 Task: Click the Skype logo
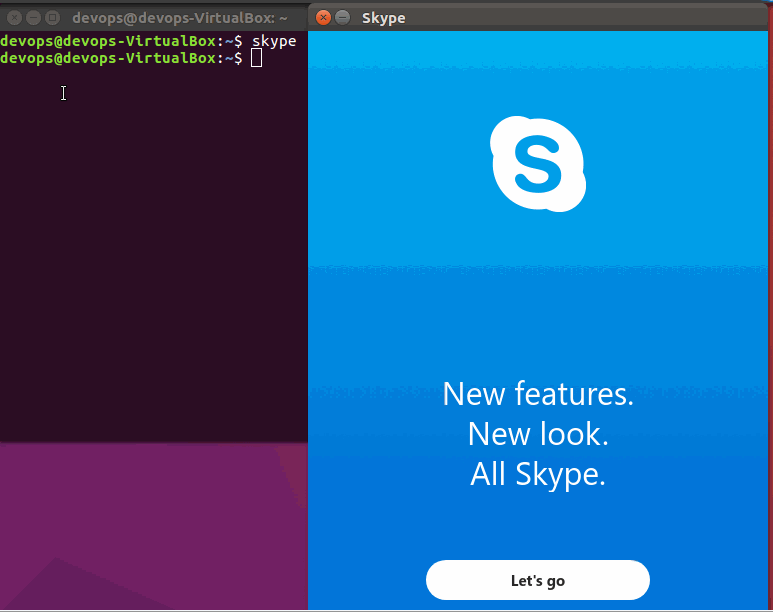coord(538,164)
